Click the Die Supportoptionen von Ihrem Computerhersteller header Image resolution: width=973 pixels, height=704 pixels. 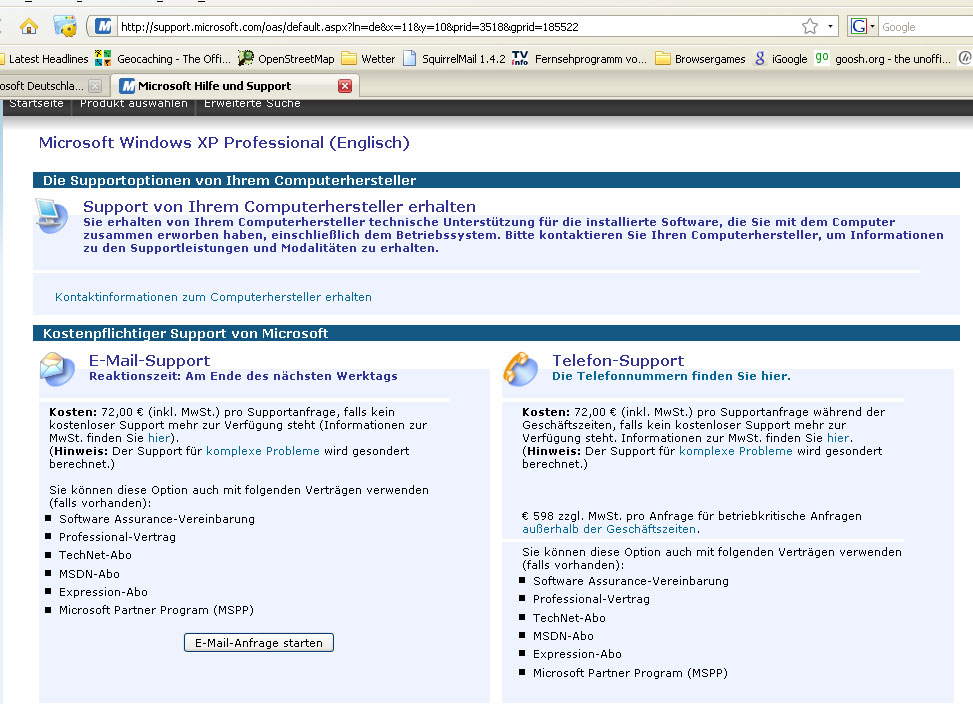point(496,180)
